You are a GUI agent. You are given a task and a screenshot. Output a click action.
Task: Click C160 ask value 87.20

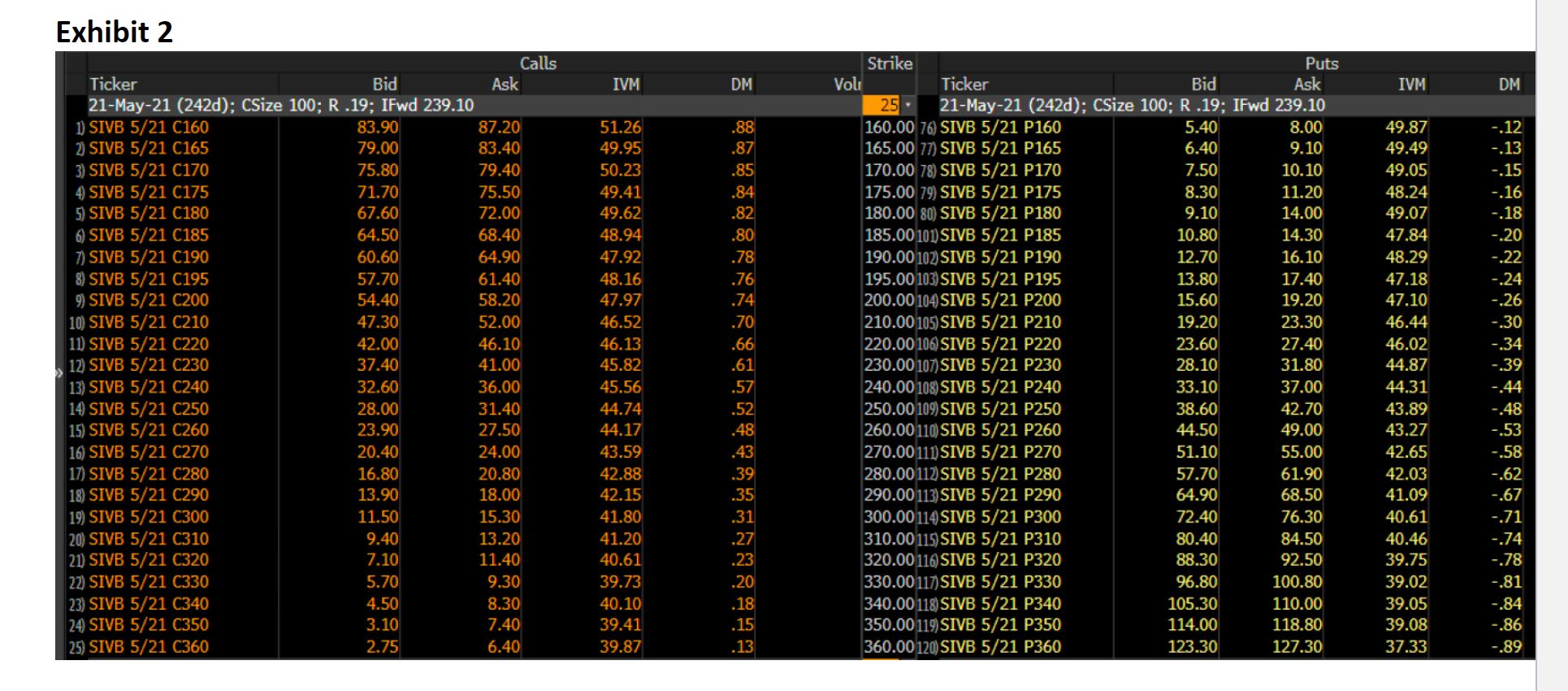pos(499,127)
